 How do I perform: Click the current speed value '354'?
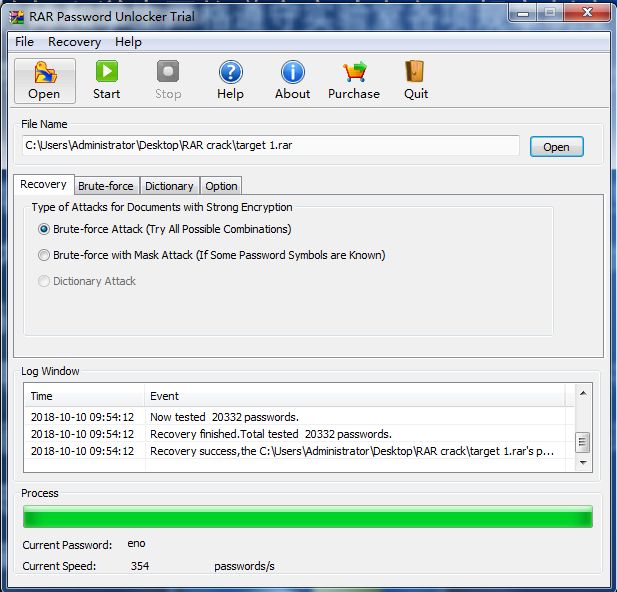pos(140,566)
